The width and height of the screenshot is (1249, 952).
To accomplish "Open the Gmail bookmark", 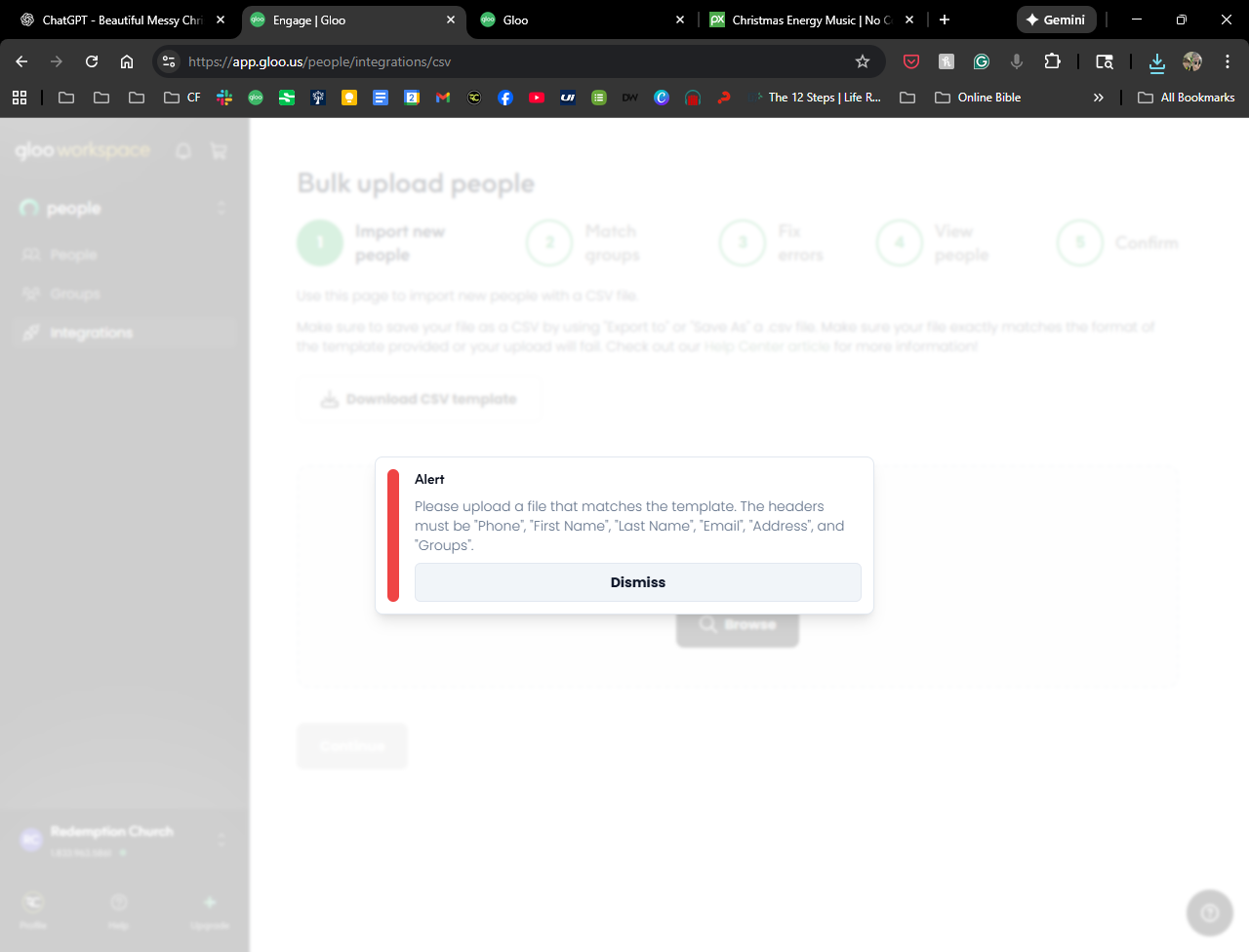I will coord(443,98).
